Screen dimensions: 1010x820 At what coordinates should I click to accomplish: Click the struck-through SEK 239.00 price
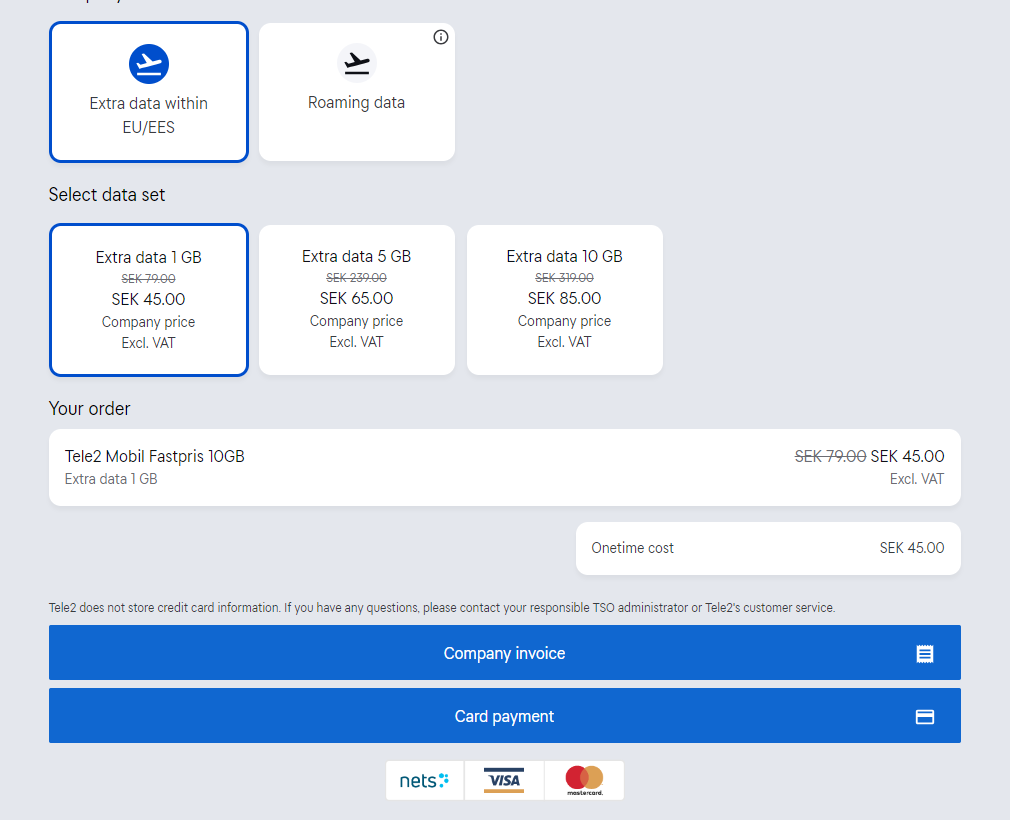357,278
